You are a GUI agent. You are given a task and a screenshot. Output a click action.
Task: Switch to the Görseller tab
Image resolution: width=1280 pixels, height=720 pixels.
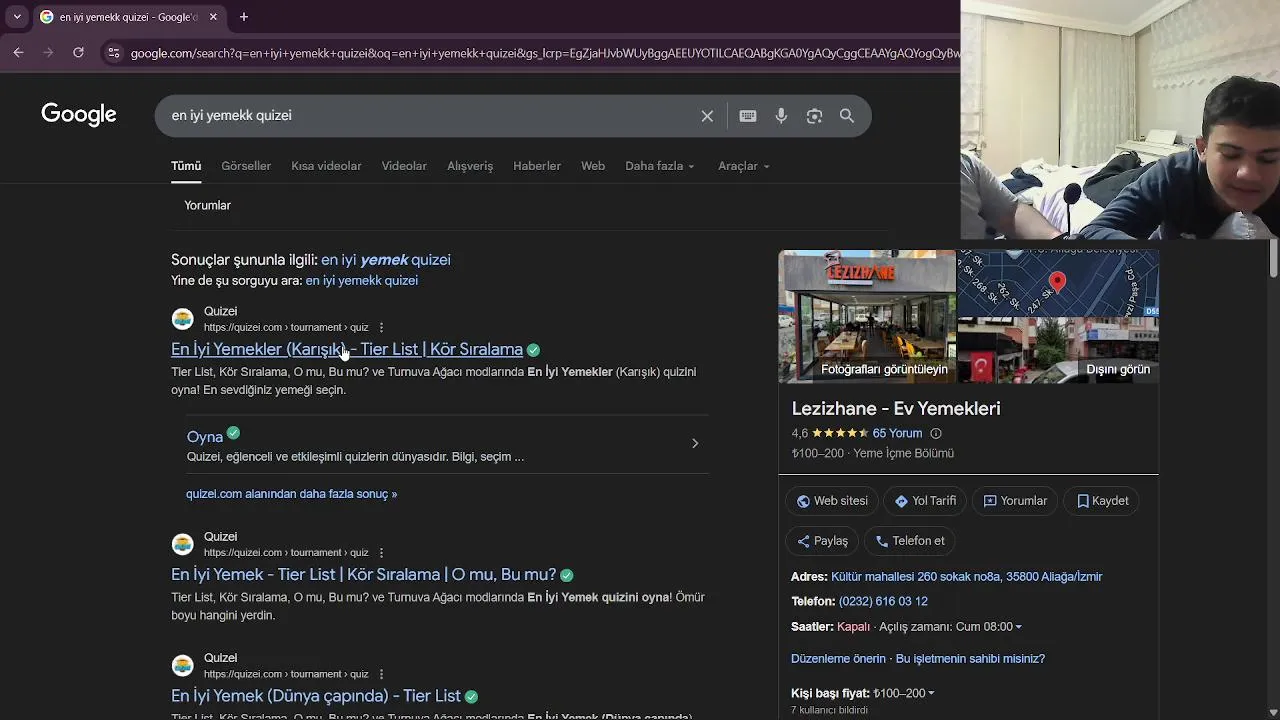[246, 166]
